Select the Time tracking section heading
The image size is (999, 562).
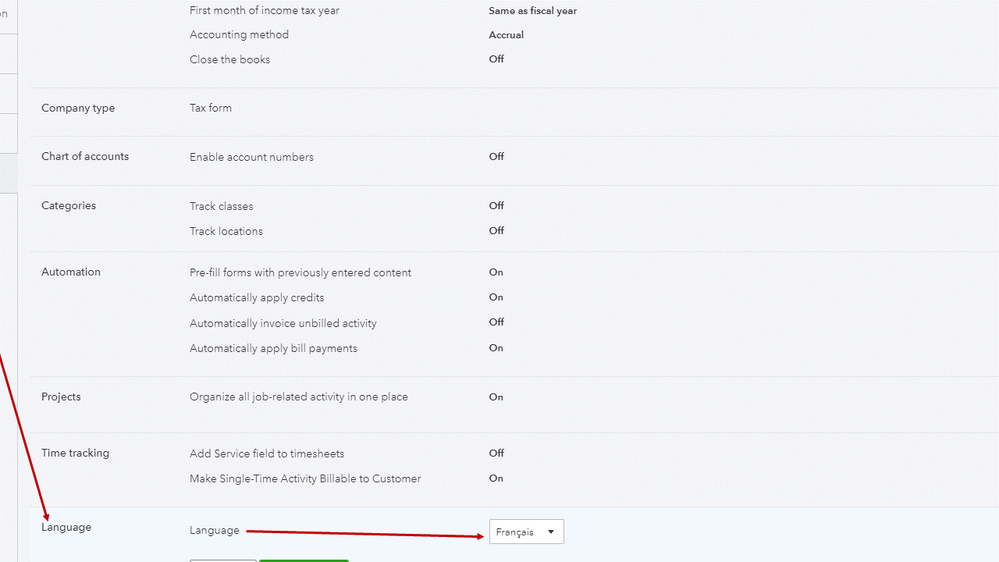tap(75, 453)
